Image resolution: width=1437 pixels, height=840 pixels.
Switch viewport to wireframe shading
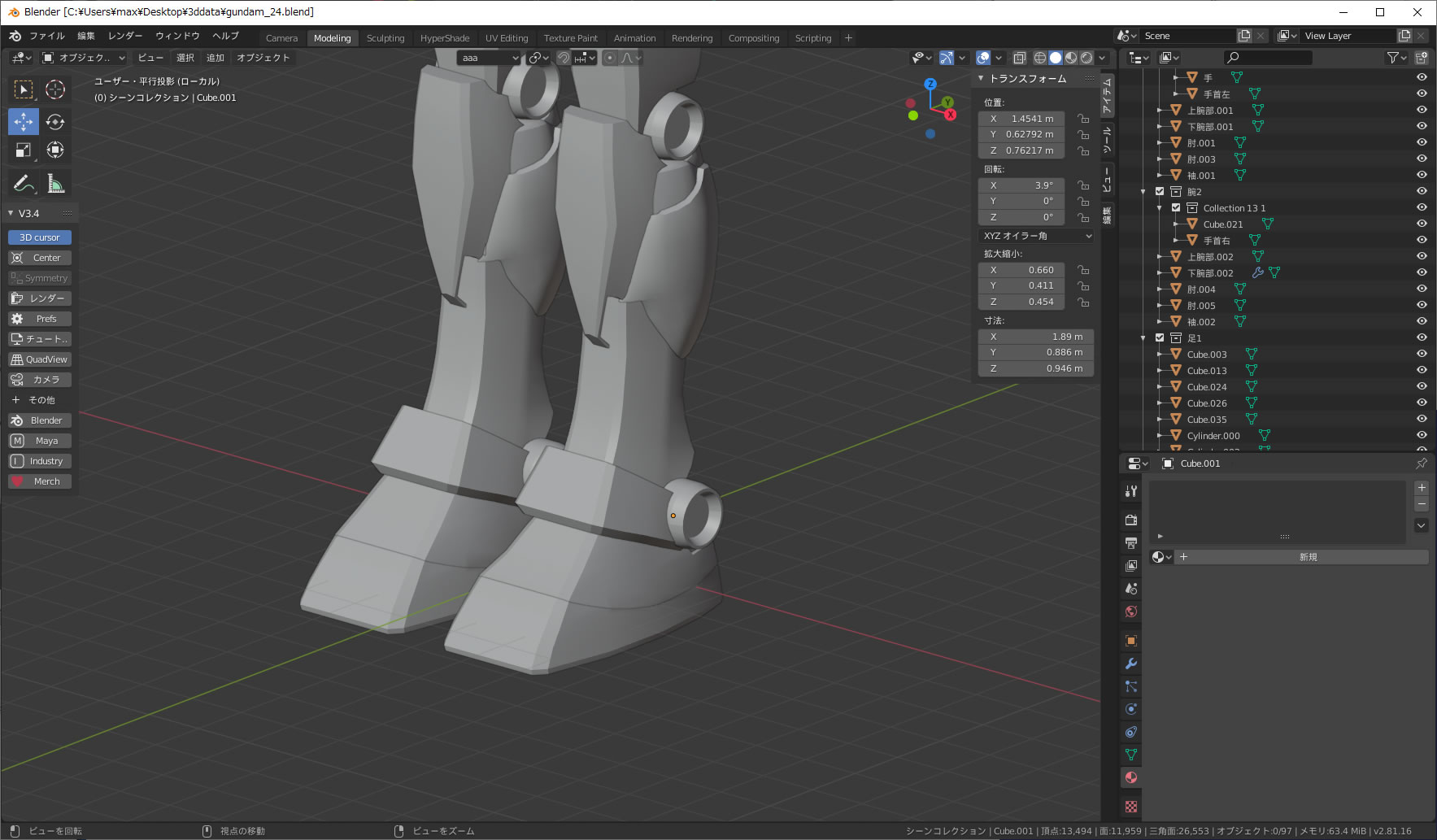pos(1041,58)
